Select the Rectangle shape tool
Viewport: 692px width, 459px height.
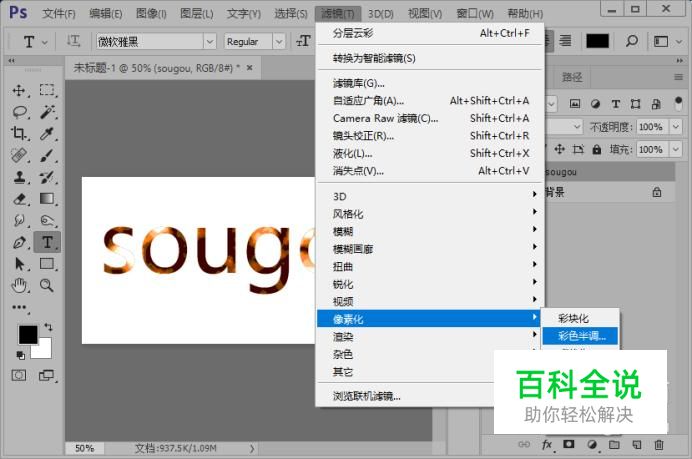coord(47,264)
